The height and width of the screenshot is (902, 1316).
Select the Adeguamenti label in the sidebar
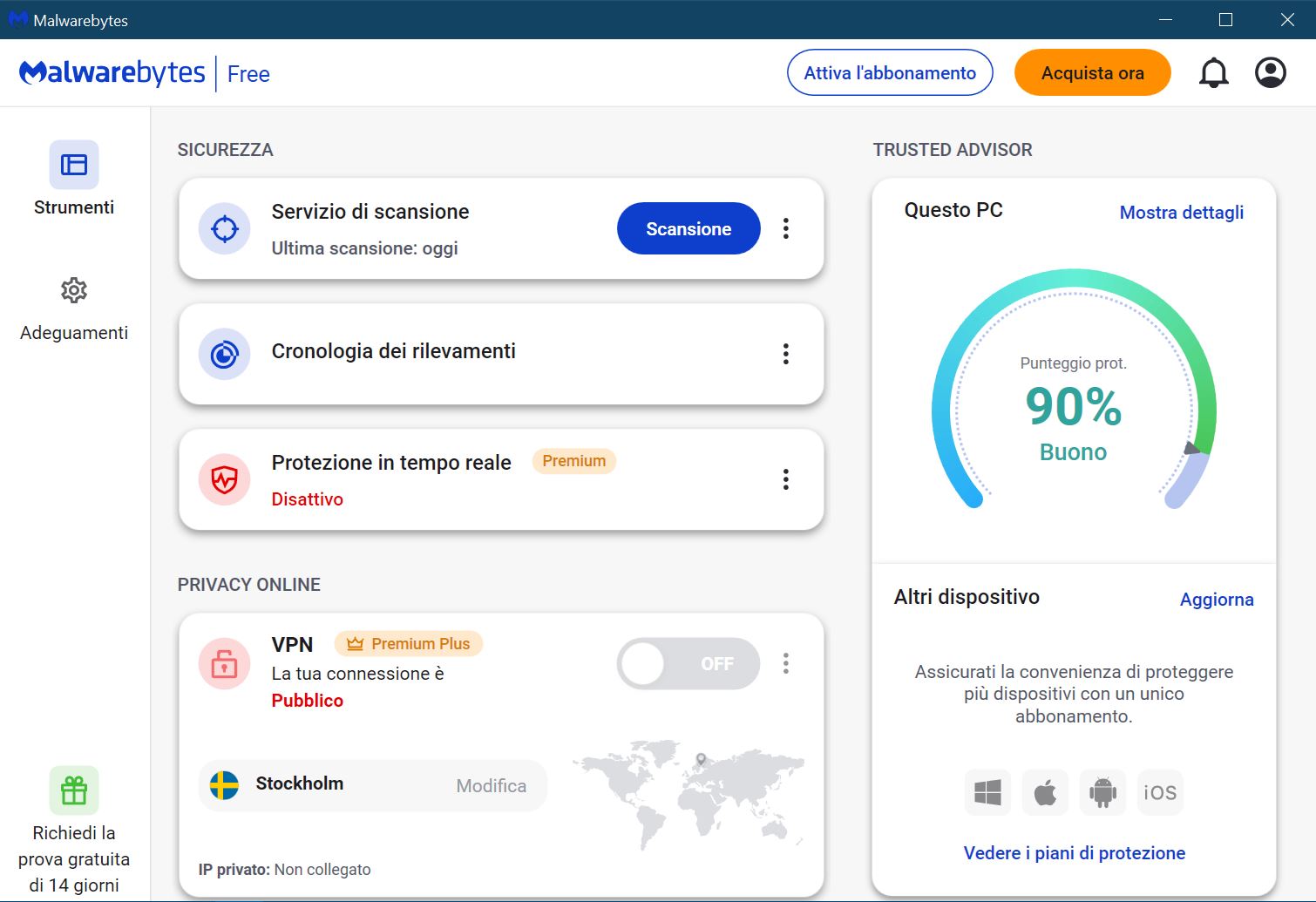(74, 333)
